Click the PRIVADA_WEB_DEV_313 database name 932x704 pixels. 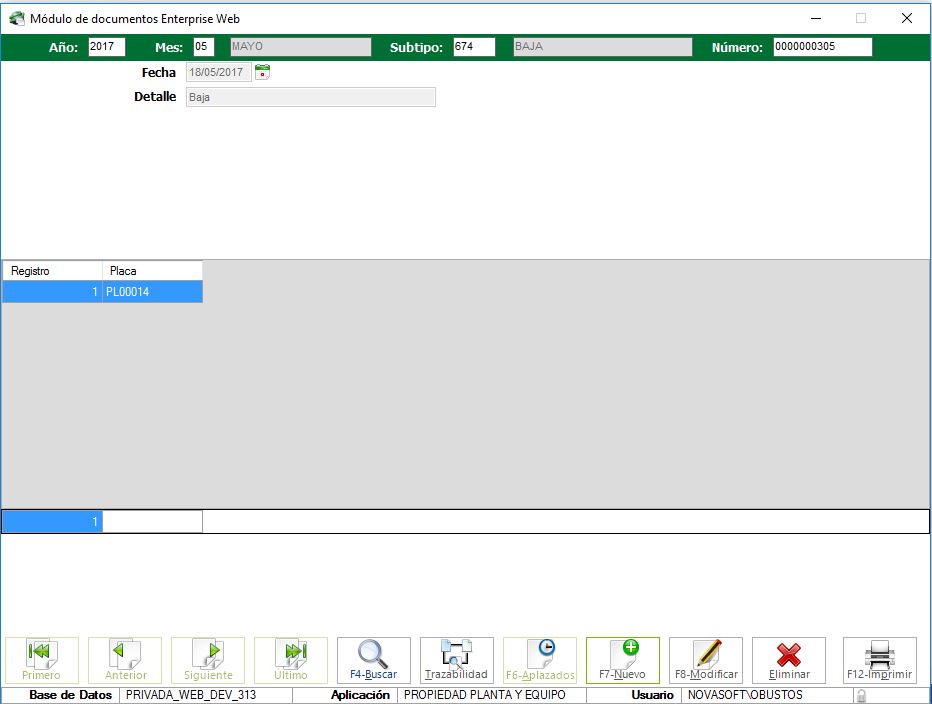(191, 695)
